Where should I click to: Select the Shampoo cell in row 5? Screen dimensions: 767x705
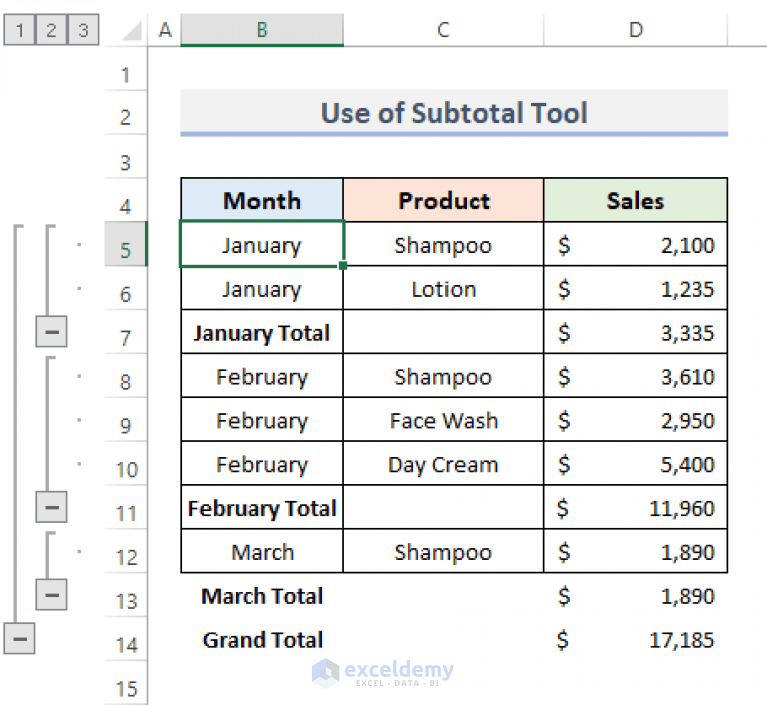pyautogui.click(x=443, y=244)
